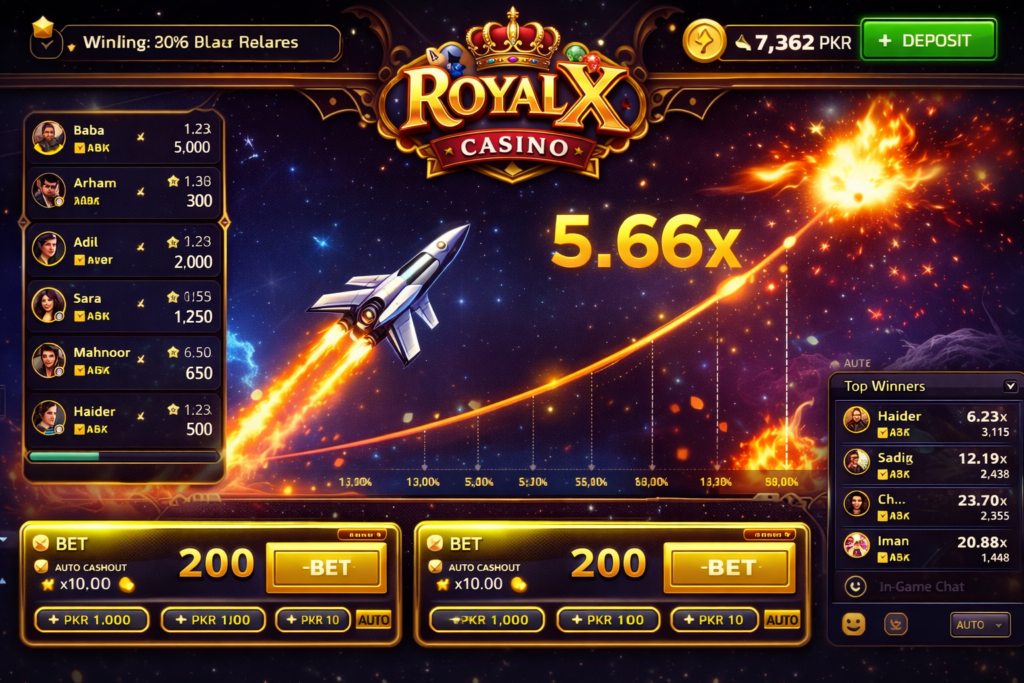Click the gold coin balance icon
The height and width of the screenshot is (683, 1024).
[704, 41]
